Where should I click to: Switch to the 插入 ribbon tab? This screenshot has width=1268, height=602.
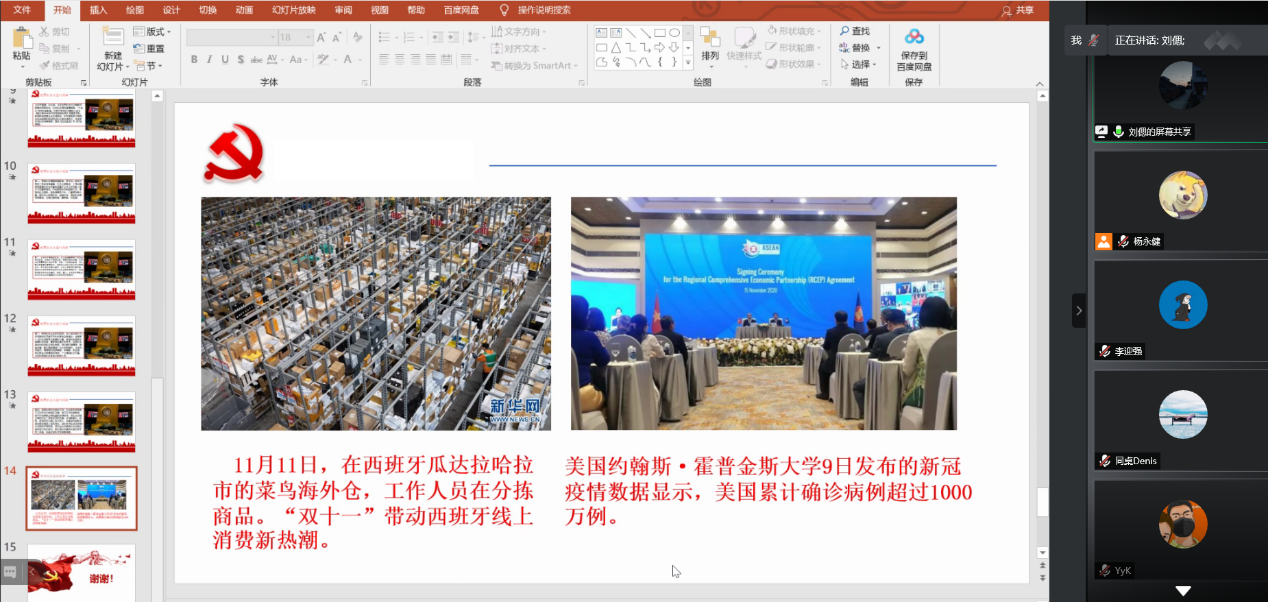(x=98, y=10)
